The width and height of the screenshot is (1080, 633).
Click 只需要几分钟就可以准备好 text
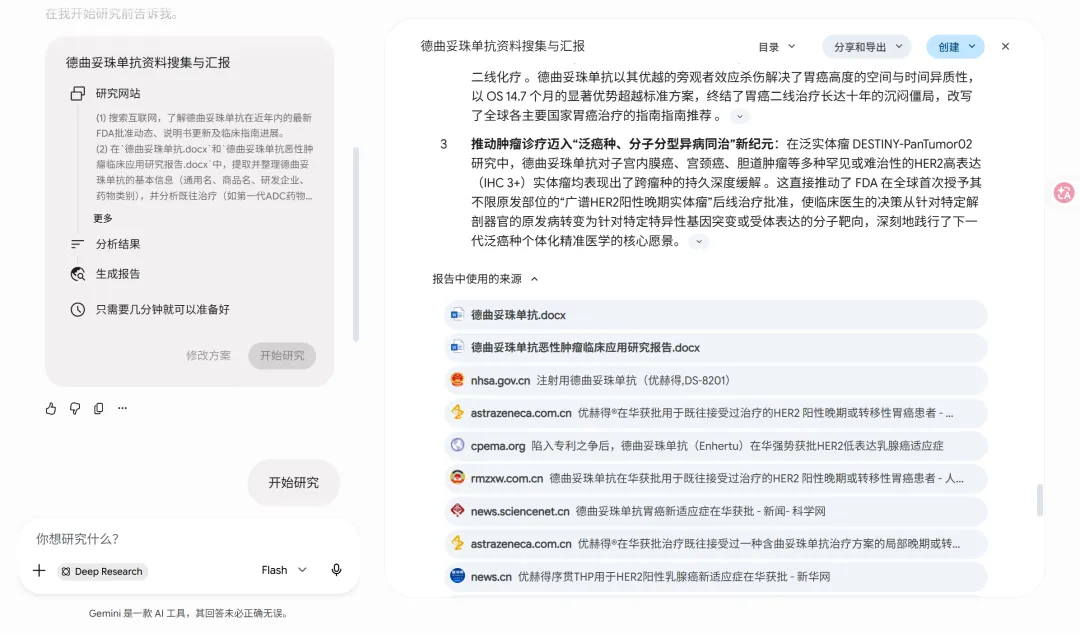[x=163, y=309]
